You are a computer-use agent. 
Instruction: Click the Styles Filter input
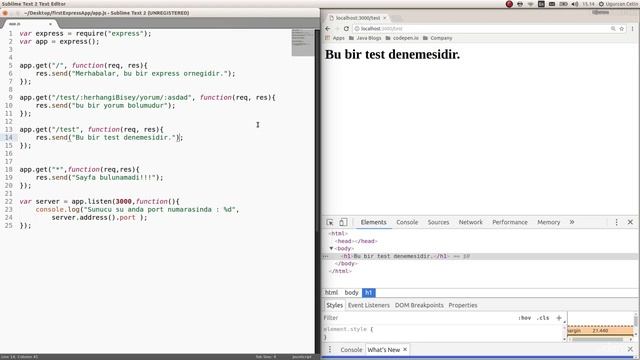[418, 318]
